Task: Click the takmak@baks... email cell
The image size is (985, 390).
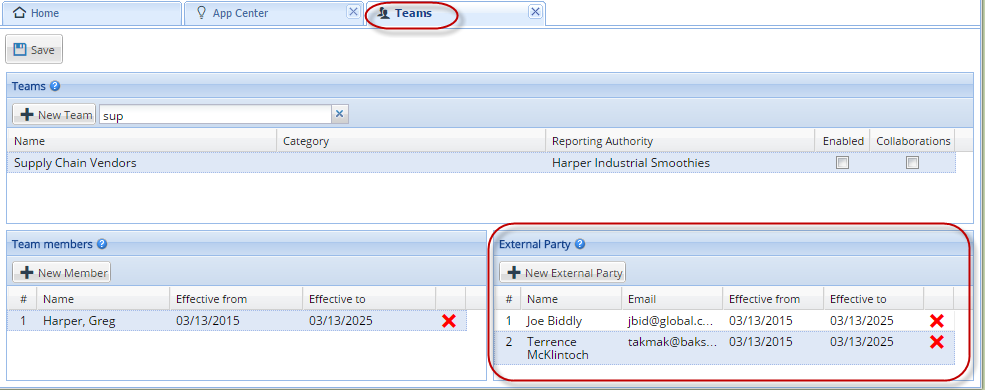Action: [x=672, y=342]
